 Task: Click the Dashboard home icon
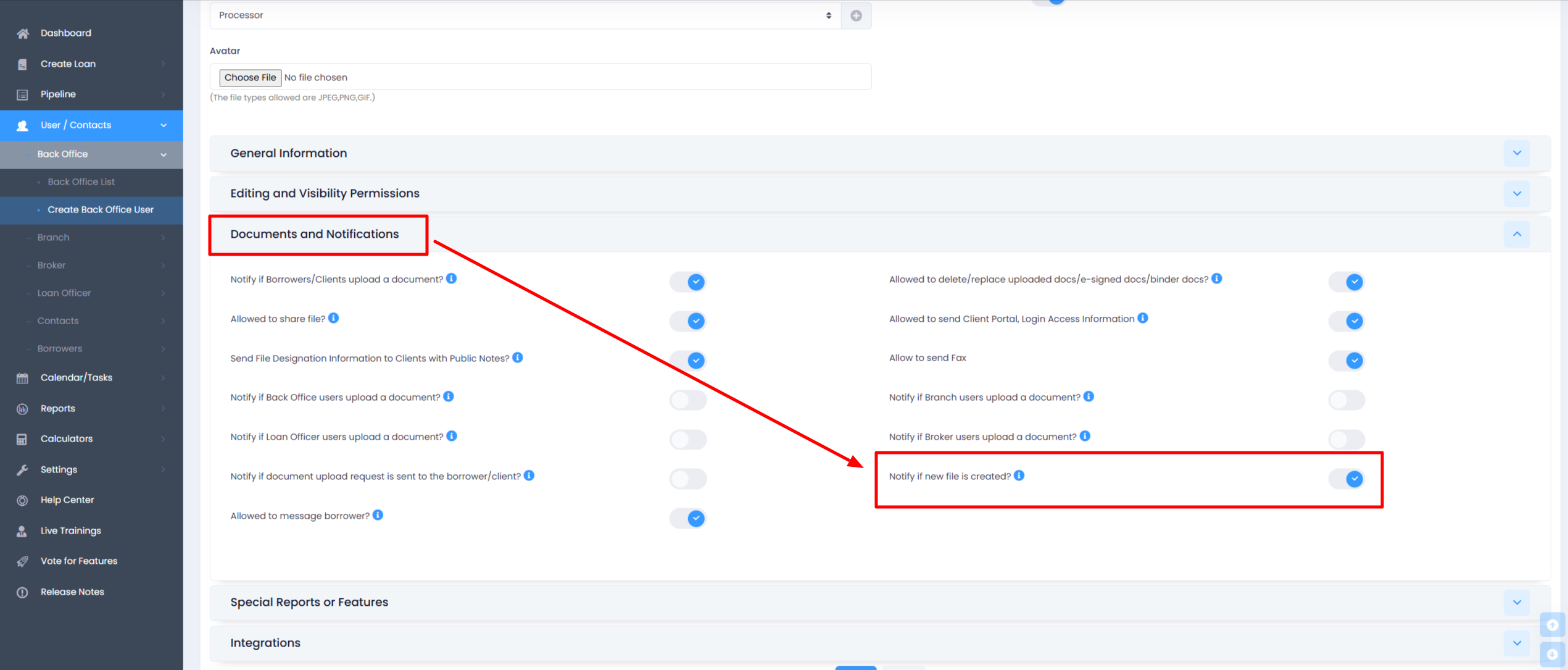click(23, 33)
